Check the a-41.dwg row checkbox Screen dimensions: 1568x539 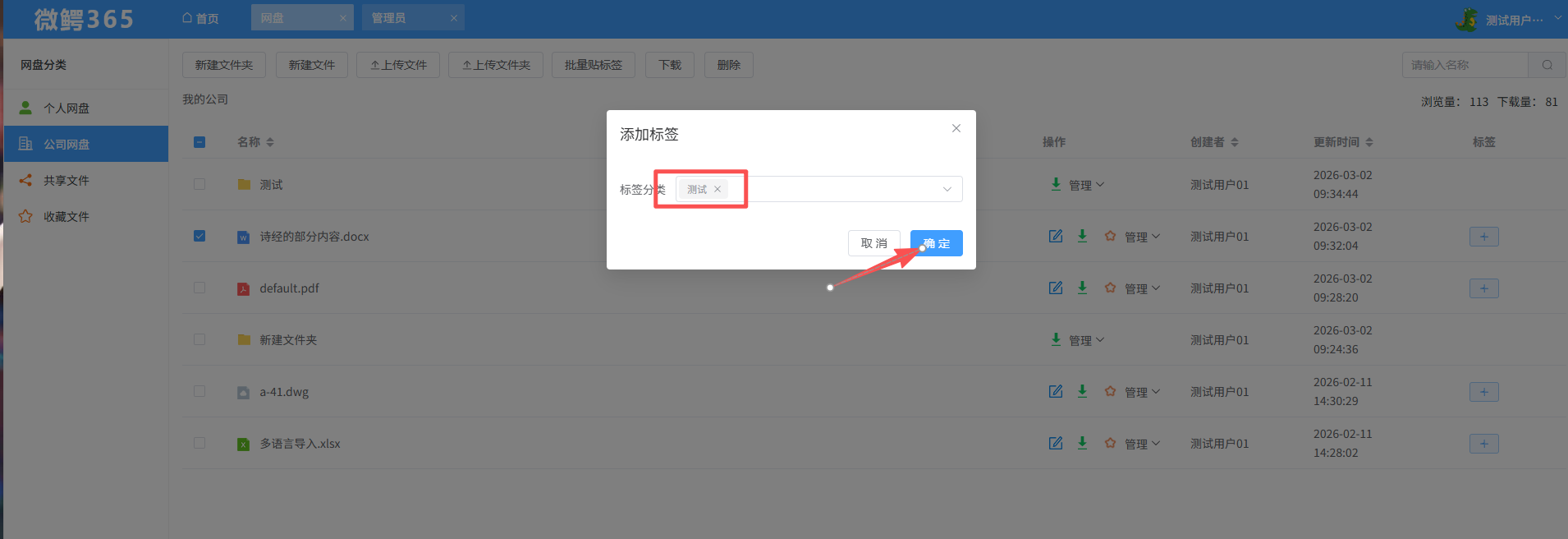pos(199,391)
